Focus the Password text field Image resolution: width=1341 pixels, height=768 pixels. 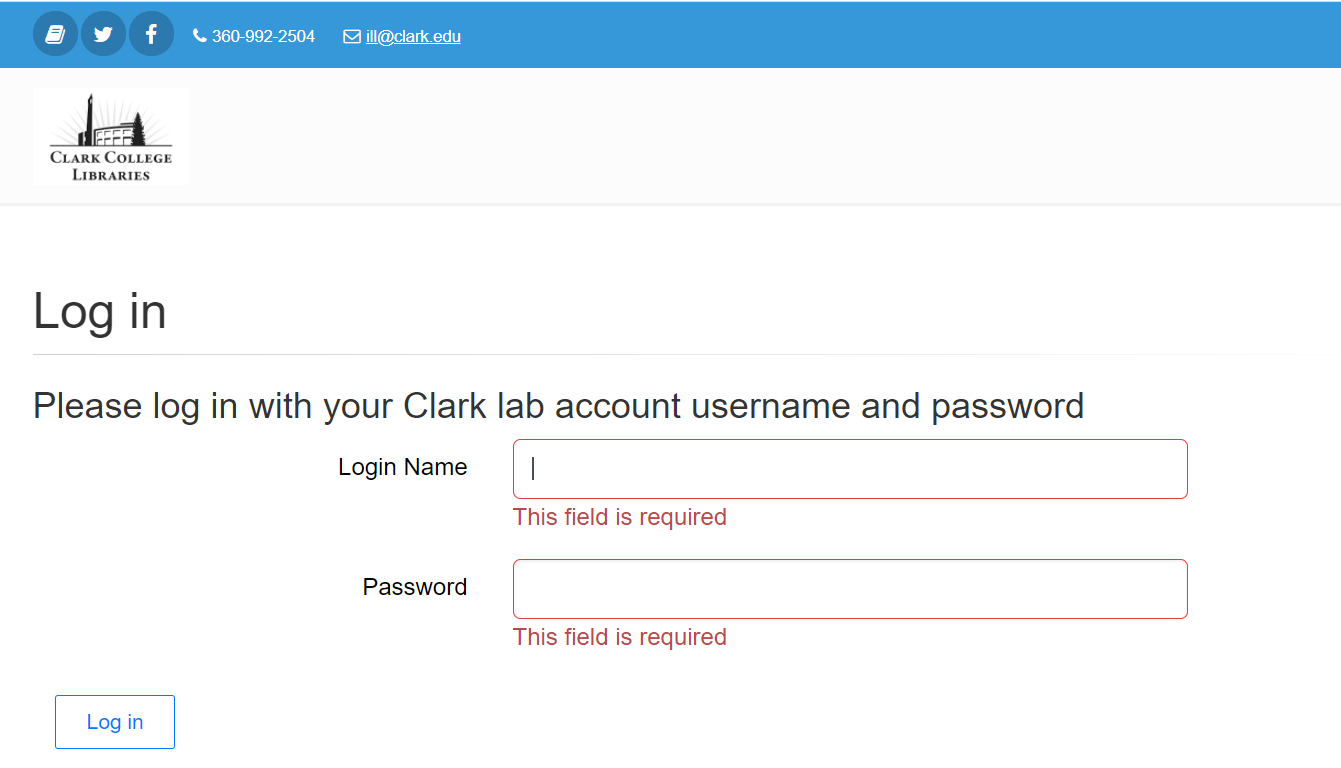[850, 589]
